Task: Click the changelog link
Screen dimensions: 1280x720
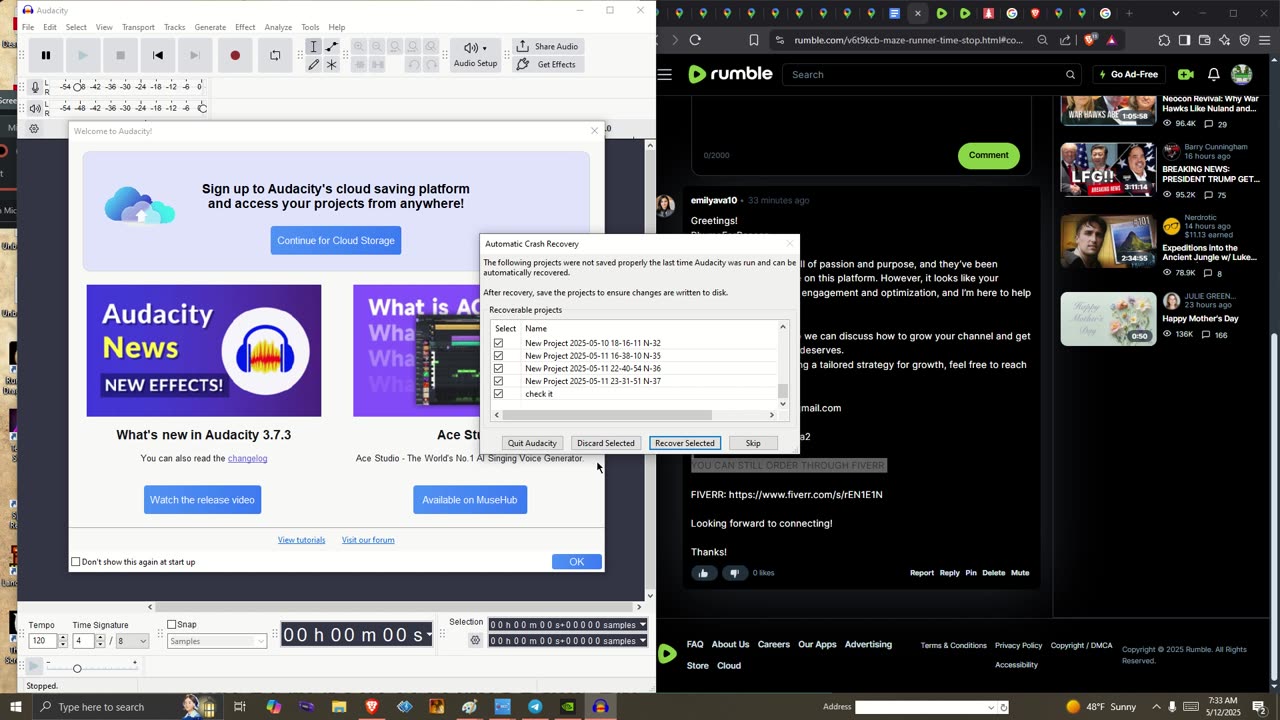Action: [247, 458]
